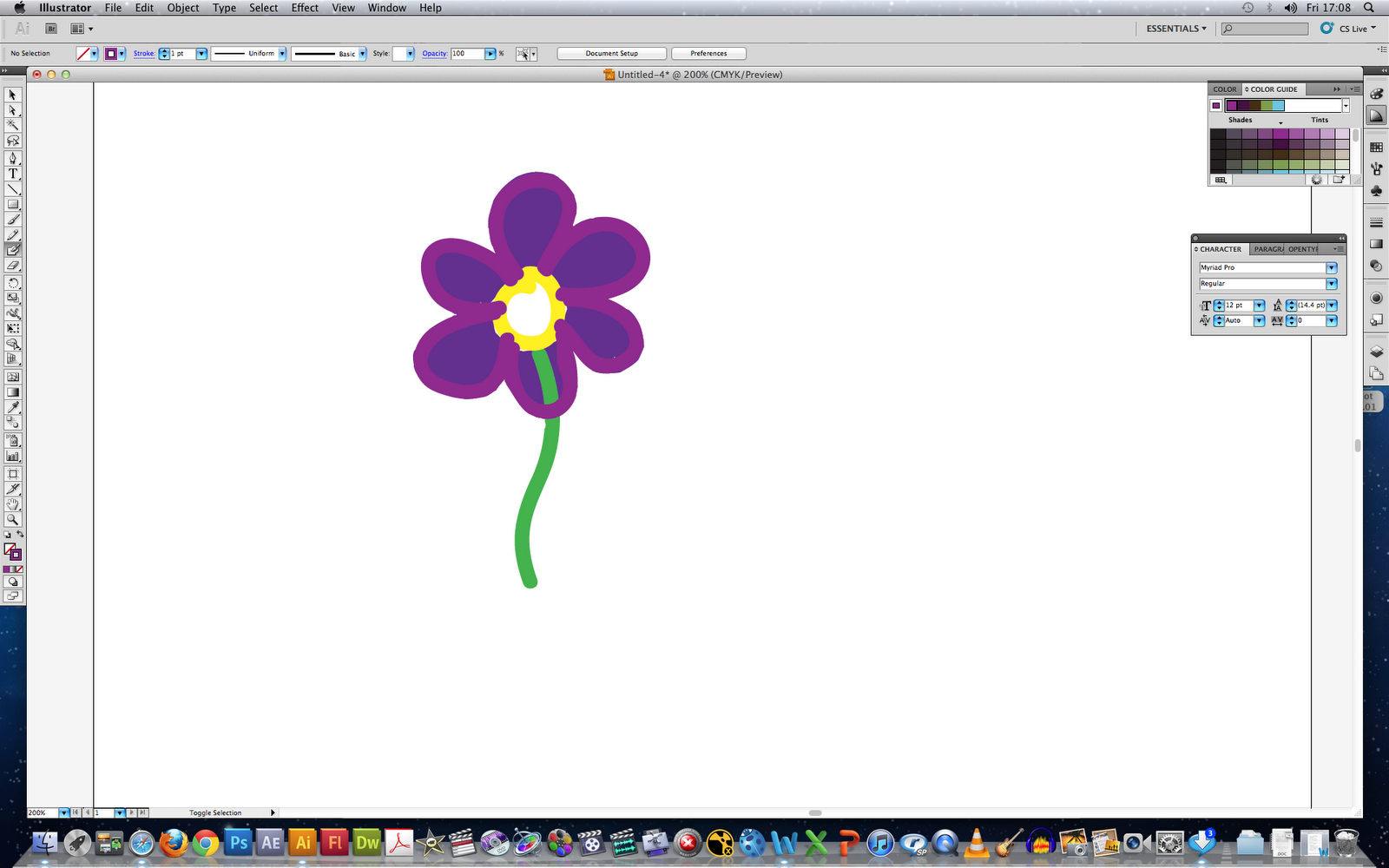Open the Effect menu
Viewport: 1389px width, 868px height.
[304, 8]
